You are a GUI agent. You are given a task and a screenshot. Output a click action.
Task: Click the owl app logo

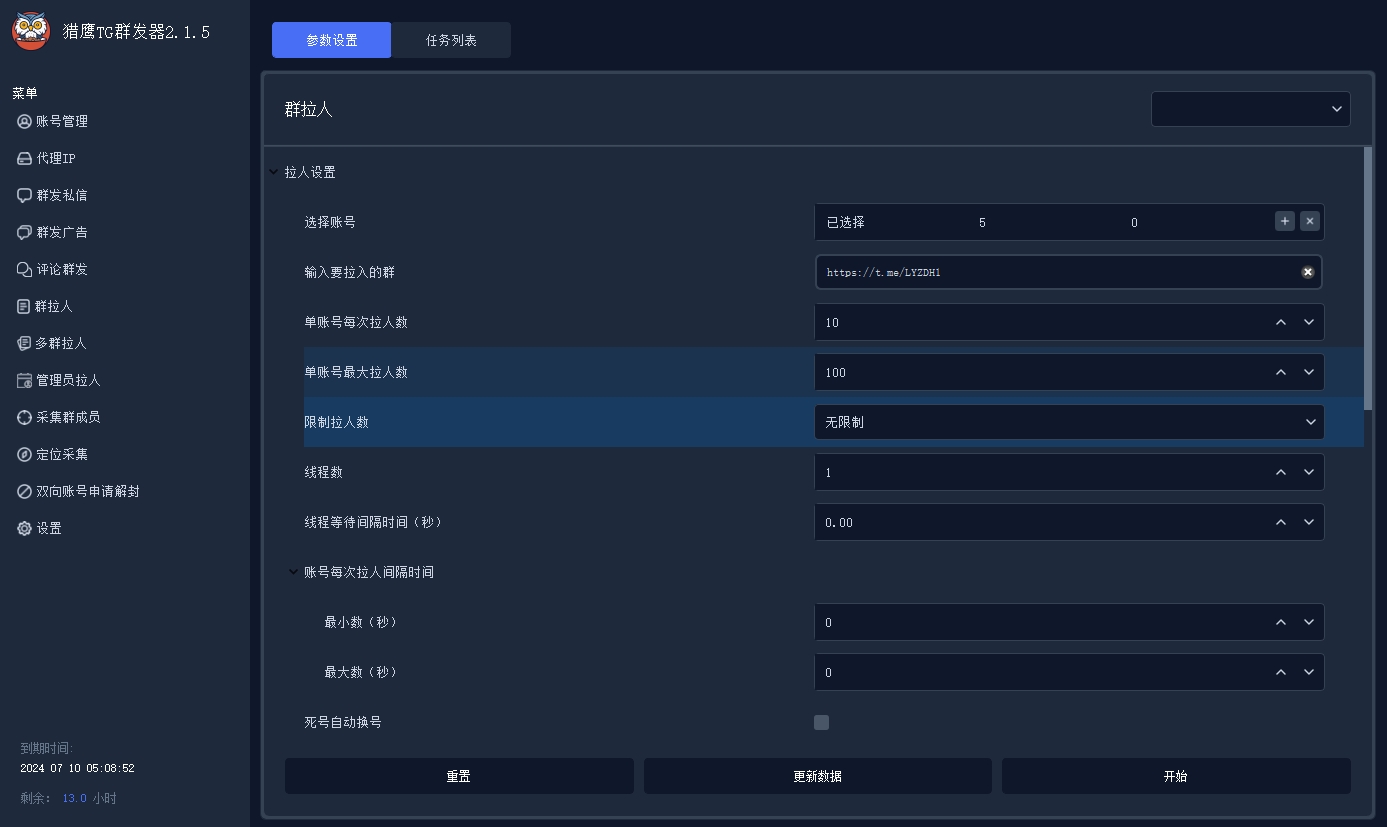(31, 31)
